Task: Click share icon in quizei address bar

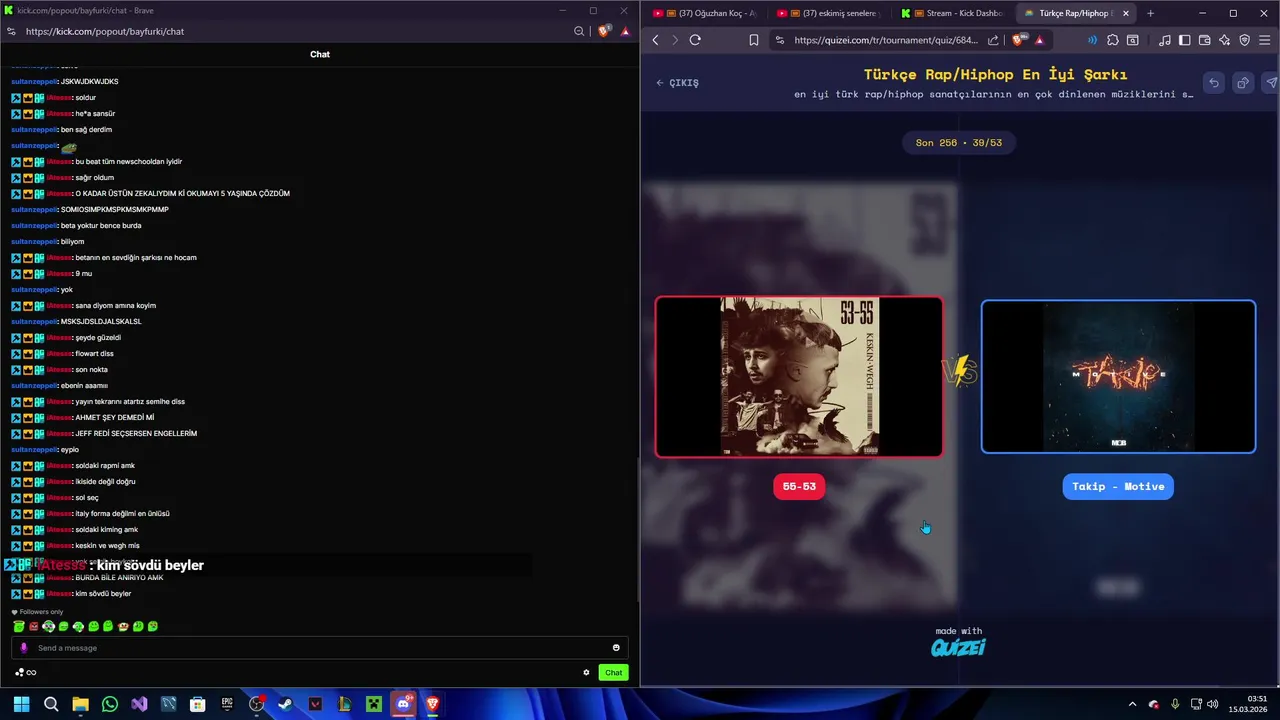Action: 993,40
